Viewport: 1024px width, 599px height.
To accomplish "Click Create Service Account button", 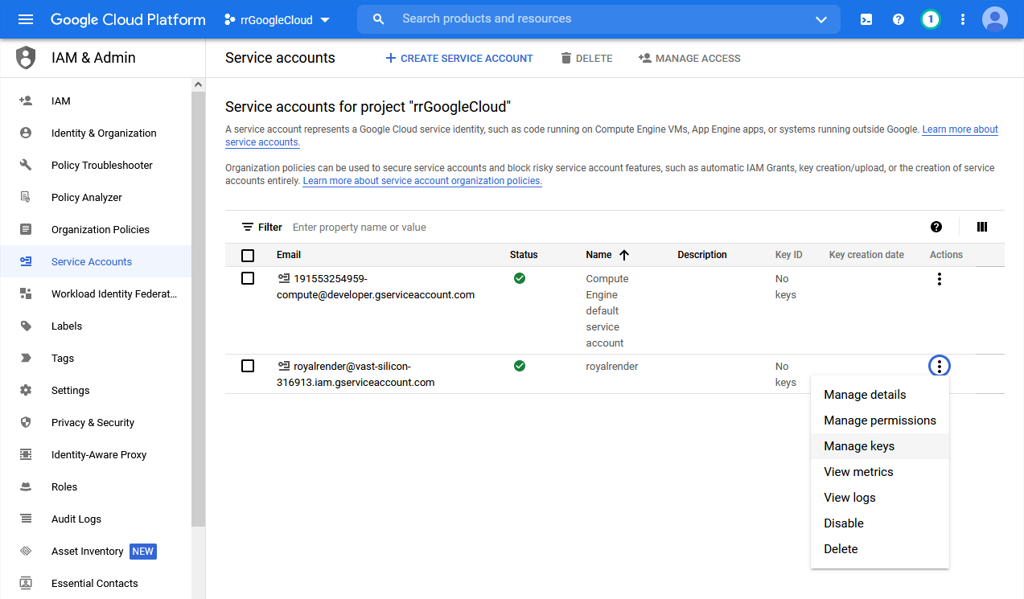I will click(x=459, y=58).
